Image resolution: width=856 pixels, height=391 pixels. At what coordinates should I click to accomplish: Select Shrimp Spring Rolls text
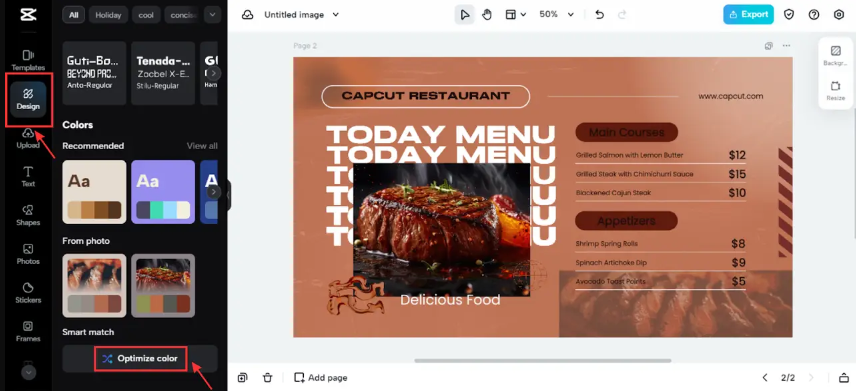[607, 244]
